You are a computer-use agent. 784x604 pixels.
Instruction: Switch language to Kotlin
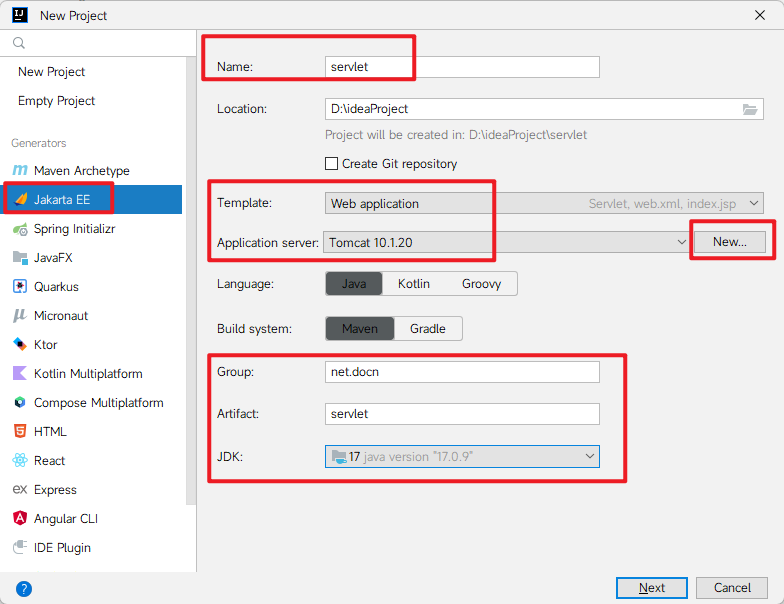(x=413, y=284)
